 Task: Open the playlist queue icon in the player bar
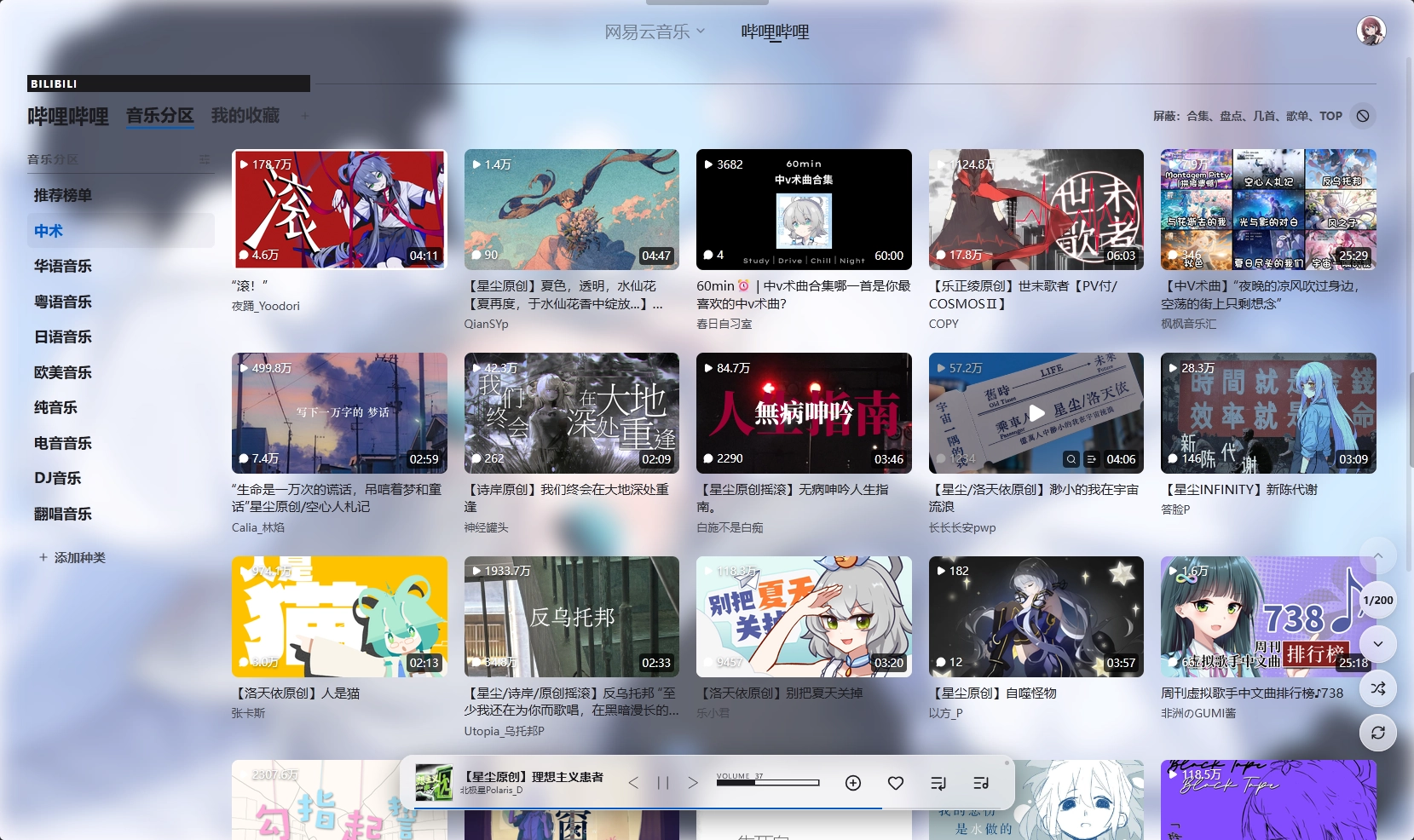[981, 783]
